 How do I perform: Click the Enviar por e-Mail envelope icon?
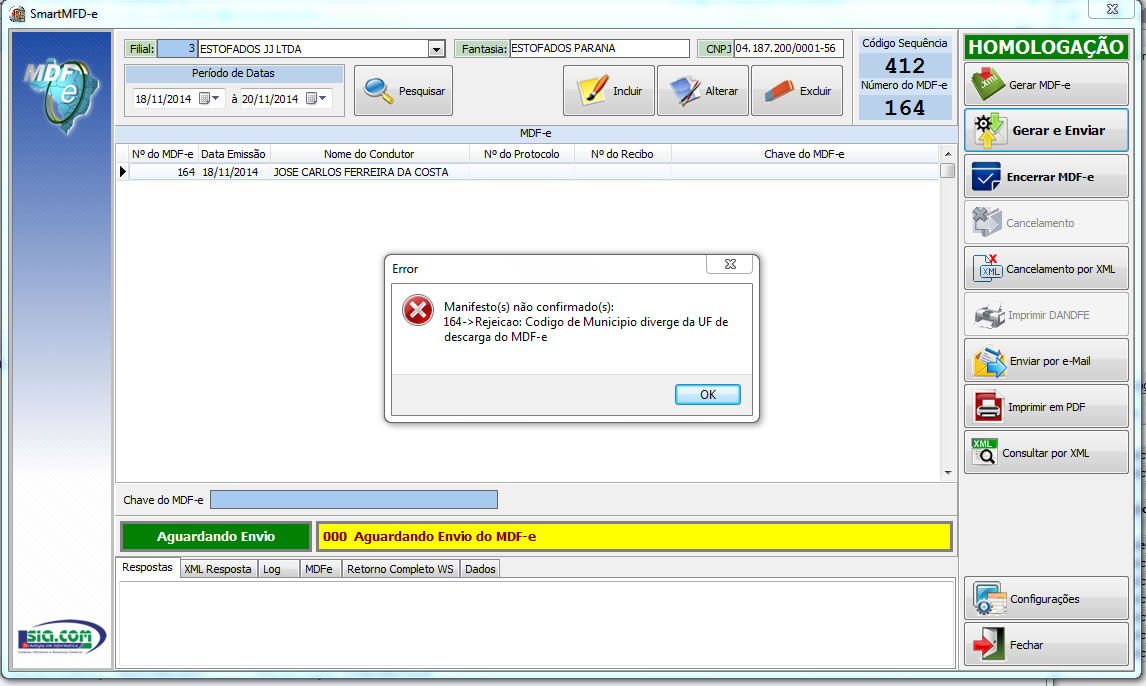(x=990, y=361)
